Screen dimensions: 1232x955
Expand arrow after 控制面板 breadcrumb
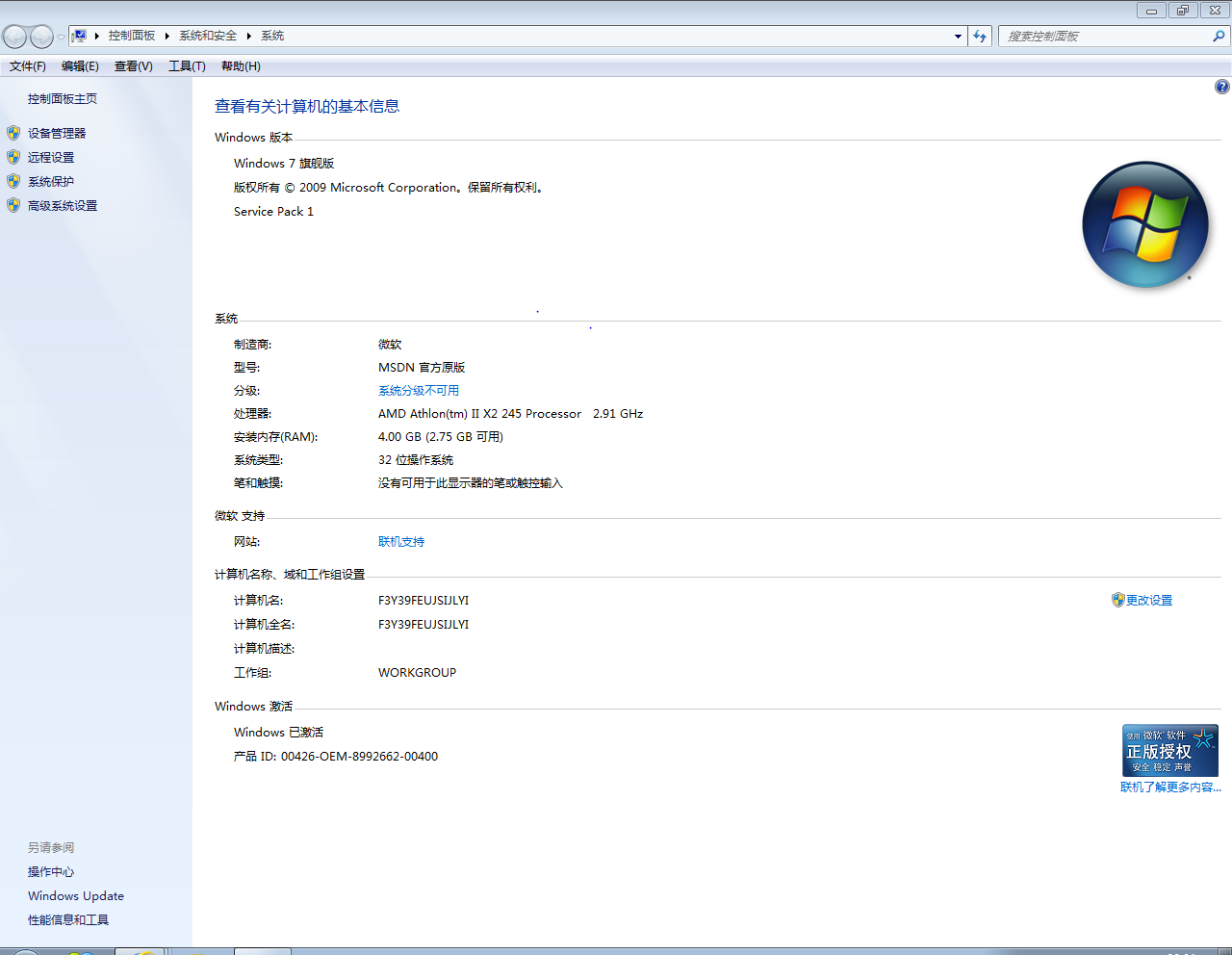167,36
